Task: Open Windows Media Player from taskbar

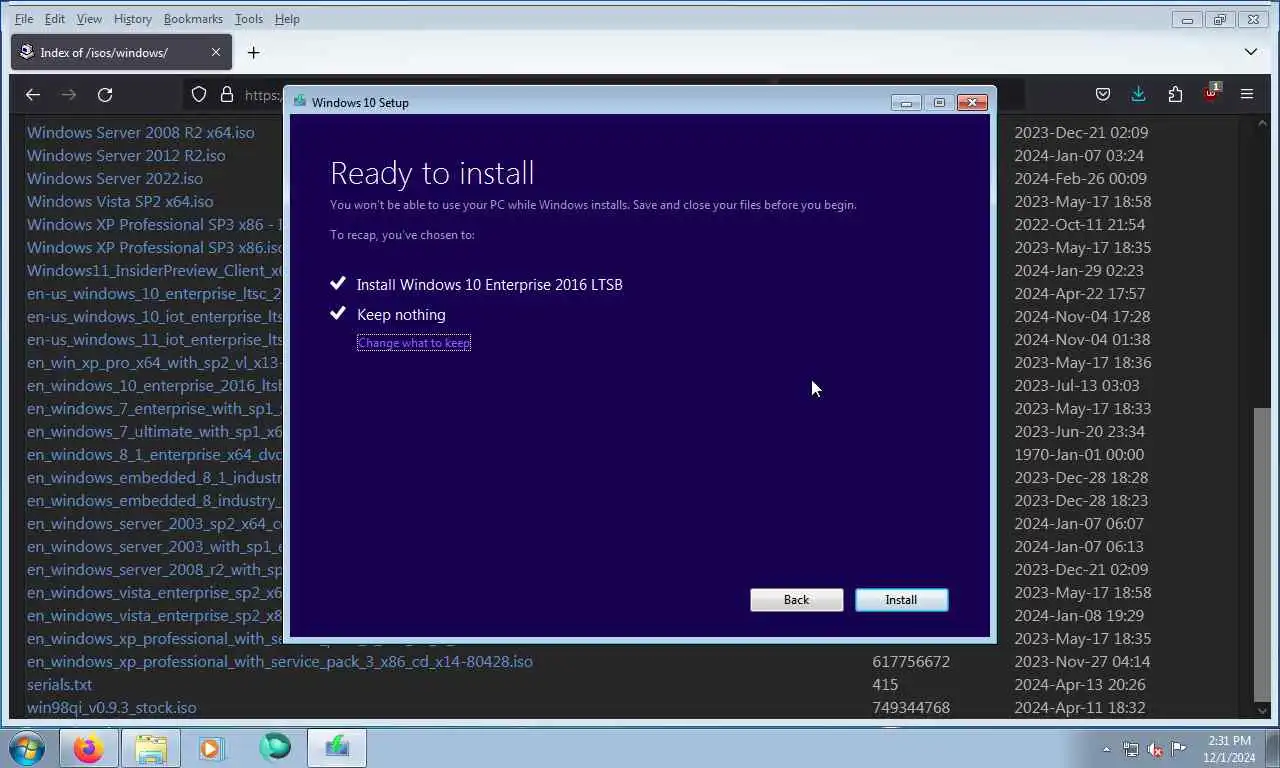Action: click(x=212, y=748)
